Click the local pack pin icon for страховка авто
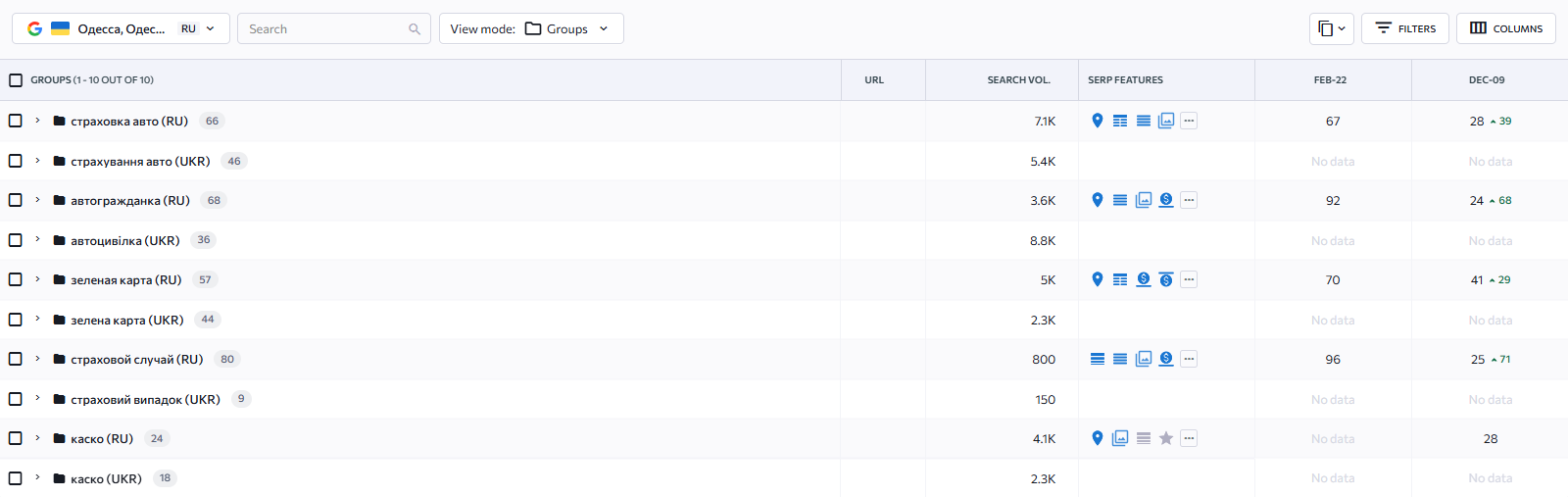 coord(1098,121)
